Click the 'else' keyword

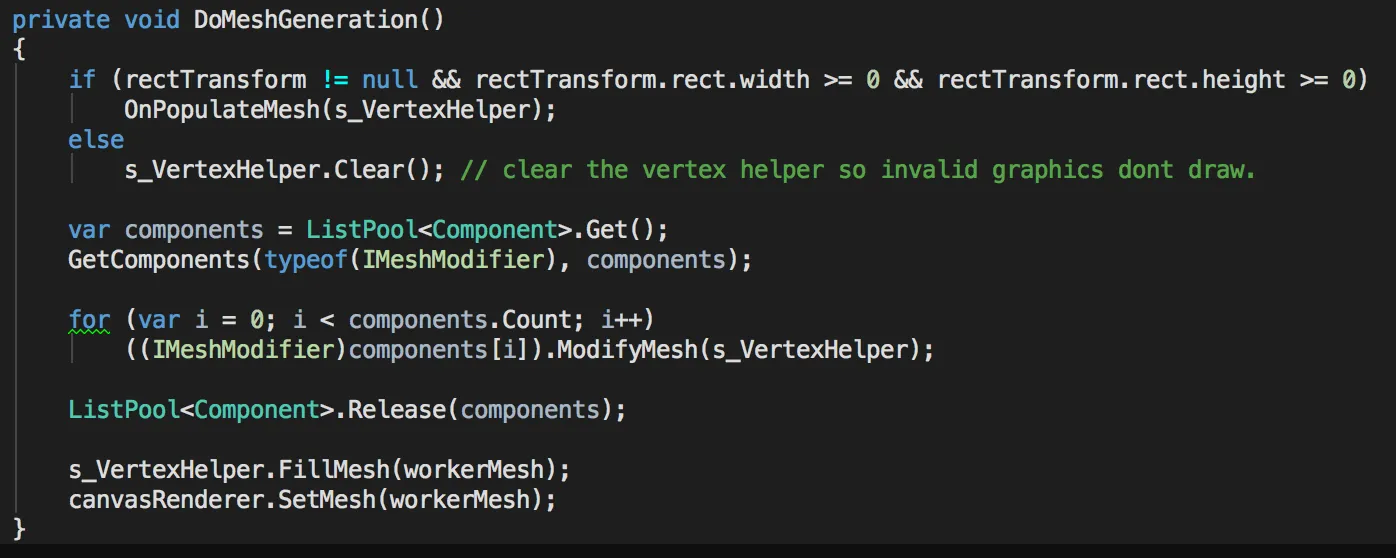96,140
